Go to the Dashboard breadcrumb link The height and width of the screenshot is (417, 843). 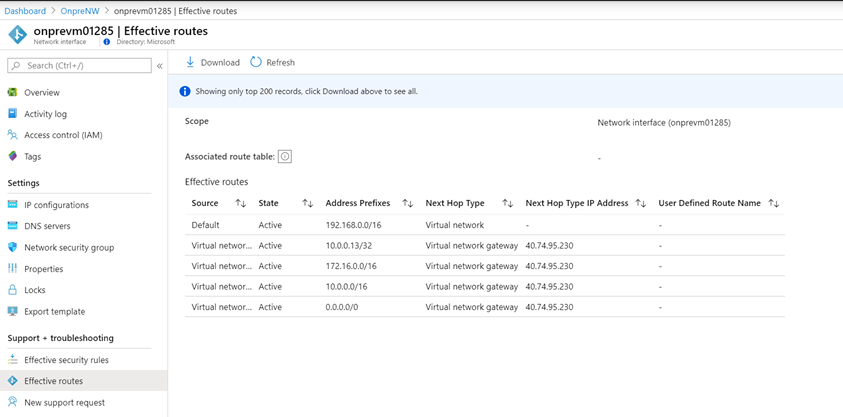pos(25,11)
